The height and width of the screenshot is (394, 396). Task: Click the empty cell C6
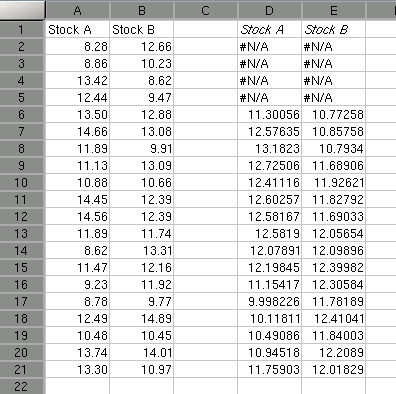coord(206,114)
